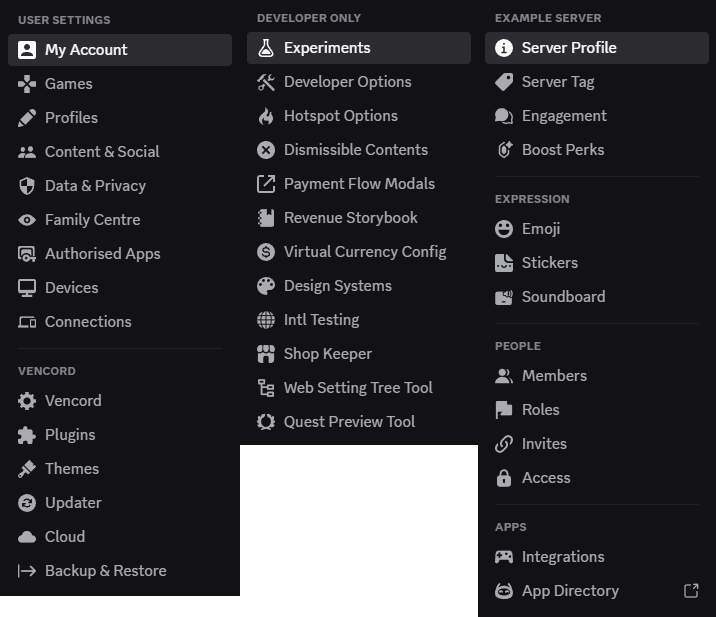
Task: Click the Experiments flask icon
Action: [x=266, y=48]
